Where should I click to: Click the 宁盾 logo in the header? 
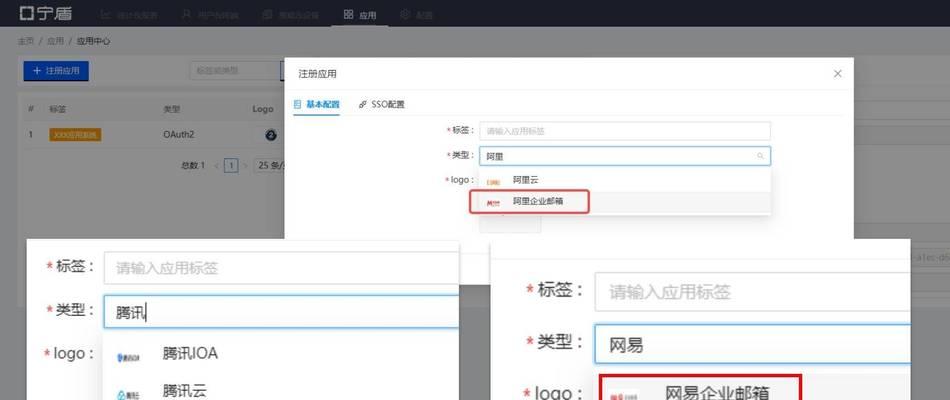pos(45,13)
